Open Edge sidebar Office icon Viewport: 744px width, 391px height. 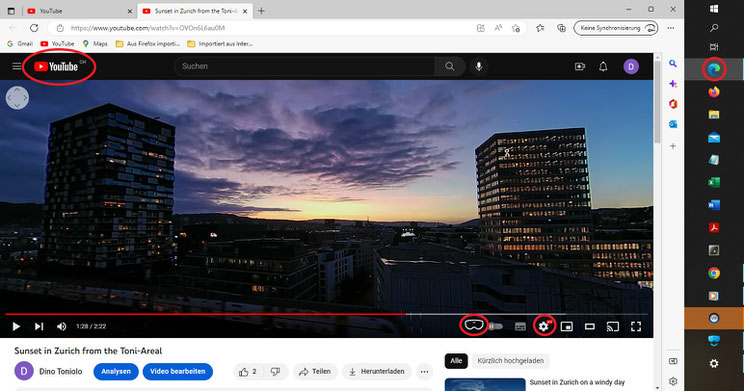point(673,104)
